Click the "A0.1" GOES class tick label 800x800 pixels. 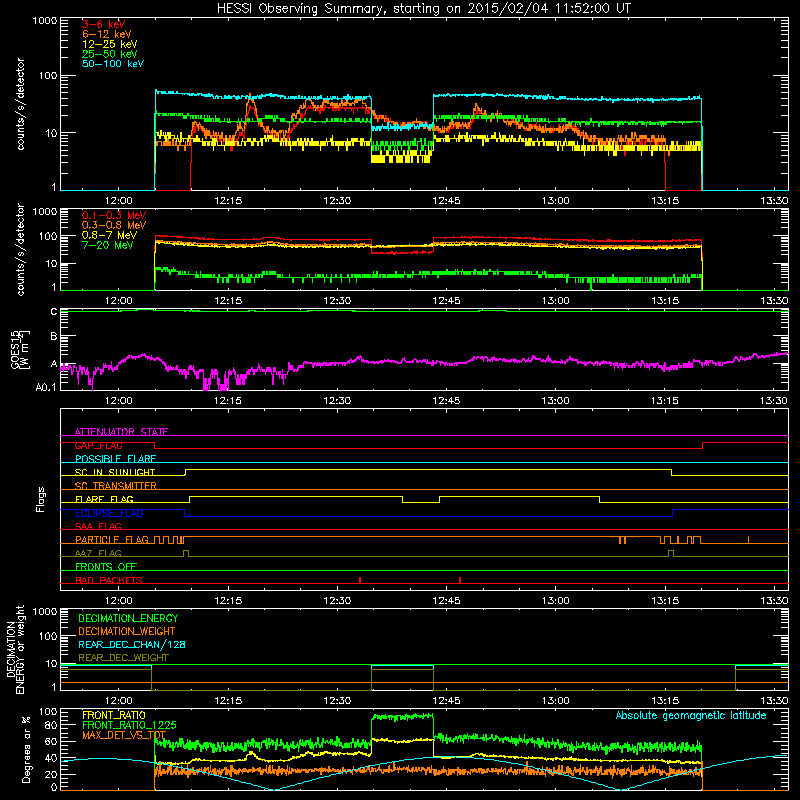point(46,388)
